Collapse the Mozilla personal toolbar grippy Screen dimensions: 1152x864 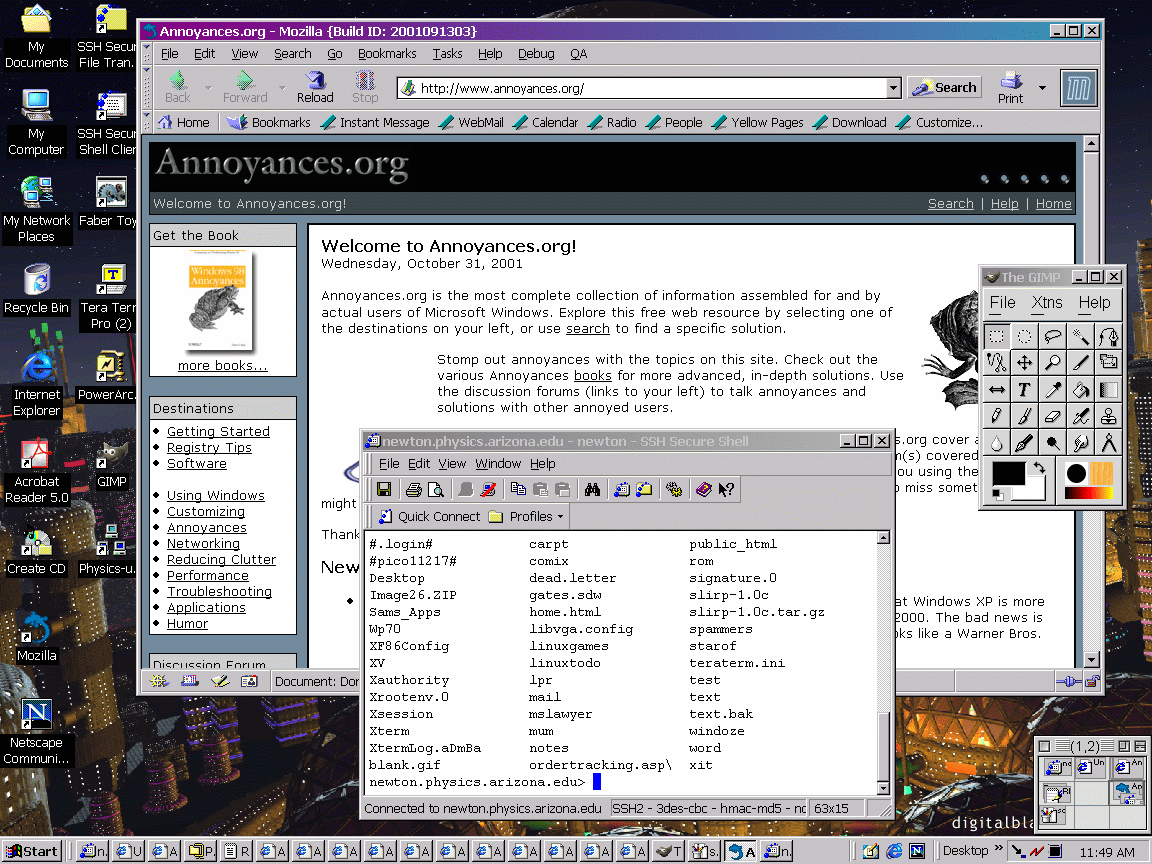tap(146, 122)
